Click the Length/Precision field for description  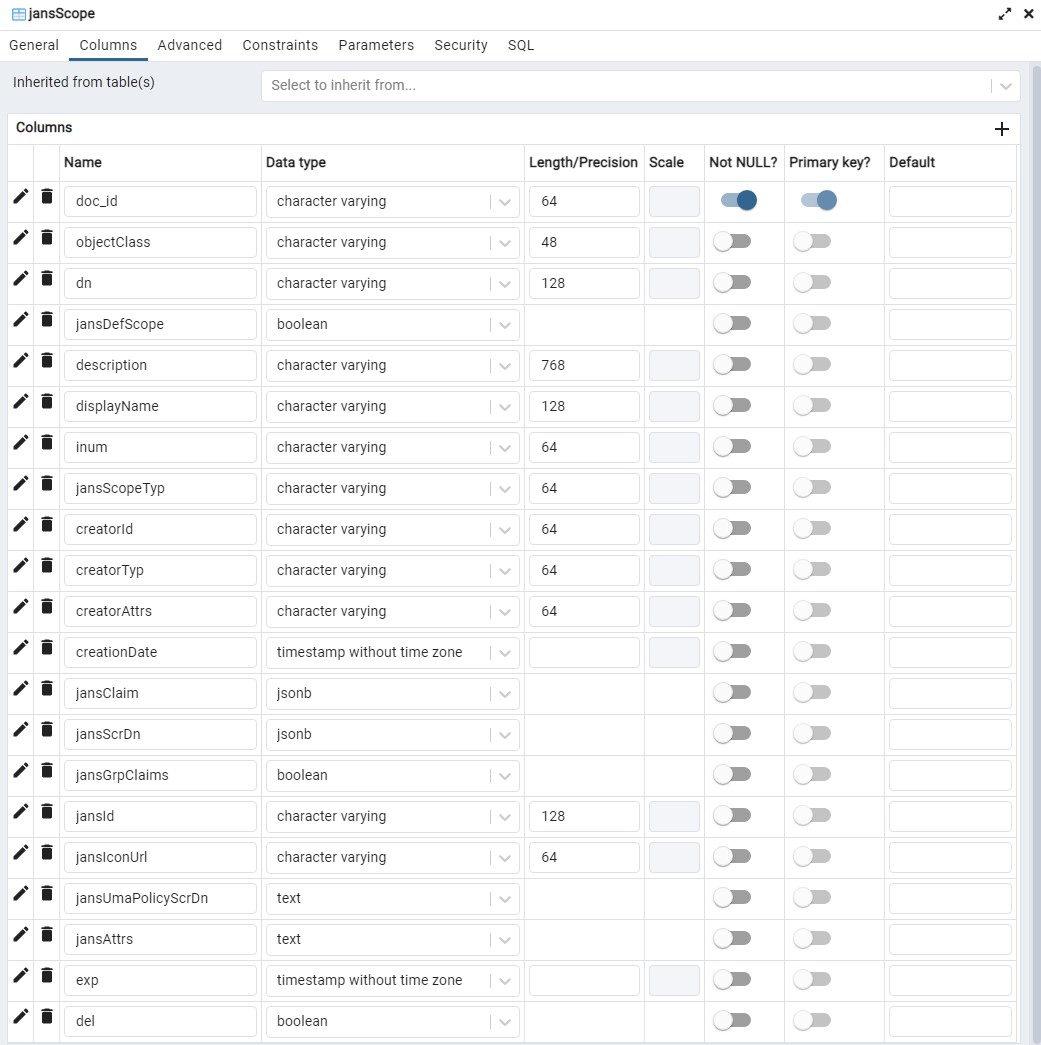[x=584, y=365]
